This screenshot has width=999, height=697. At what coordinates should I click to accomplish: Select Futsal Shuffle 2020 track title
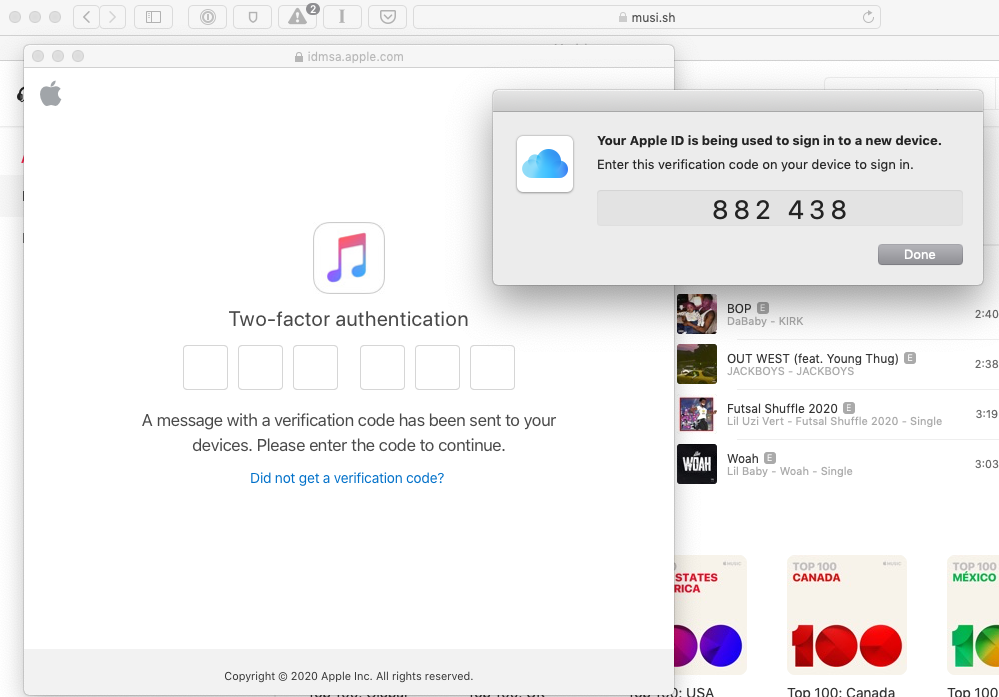pyautogui.click(x=782, y=408)
